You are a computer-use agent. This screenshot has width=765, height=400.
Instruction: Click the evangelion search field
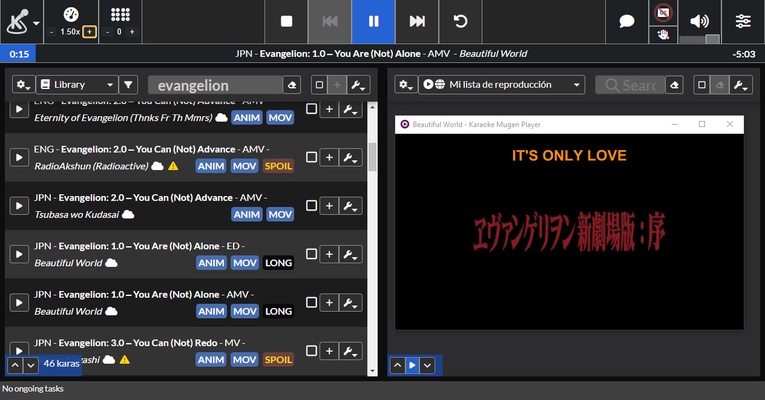pos(215,85)
